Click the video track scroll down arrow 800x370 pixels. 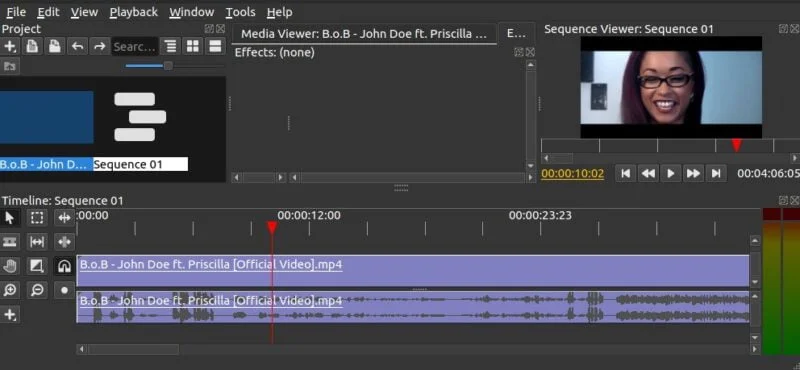click(x=755, y=282)
